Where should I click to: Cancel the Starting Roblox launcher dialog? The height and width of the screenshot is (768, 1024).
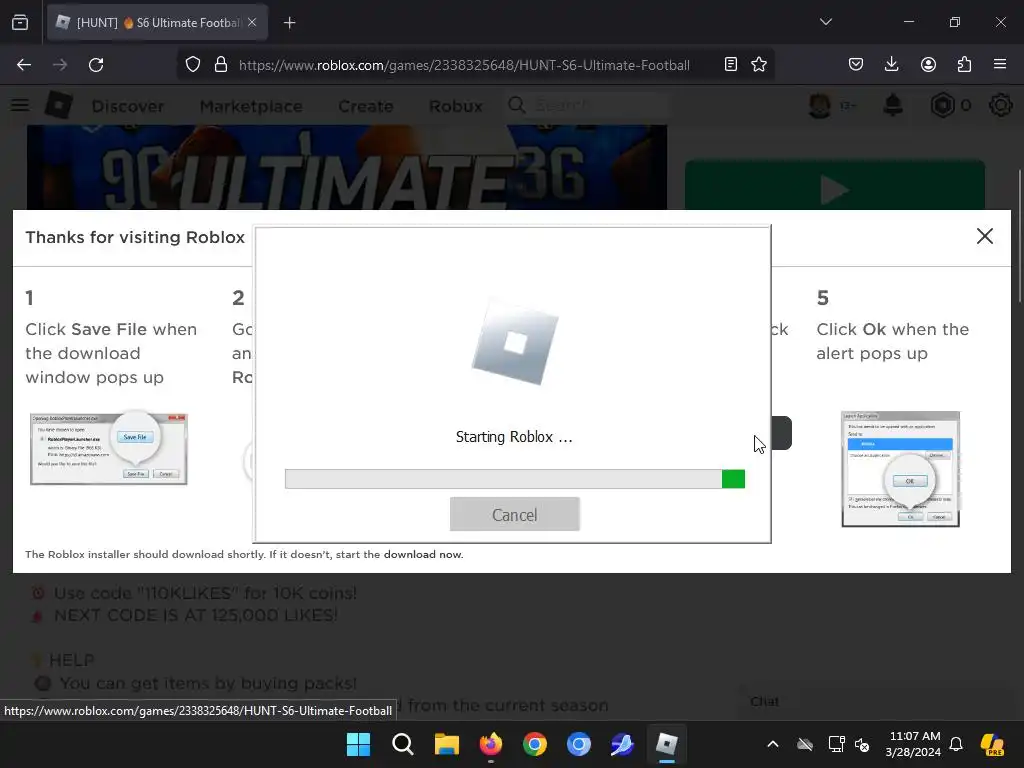click(x=515, y=514)
